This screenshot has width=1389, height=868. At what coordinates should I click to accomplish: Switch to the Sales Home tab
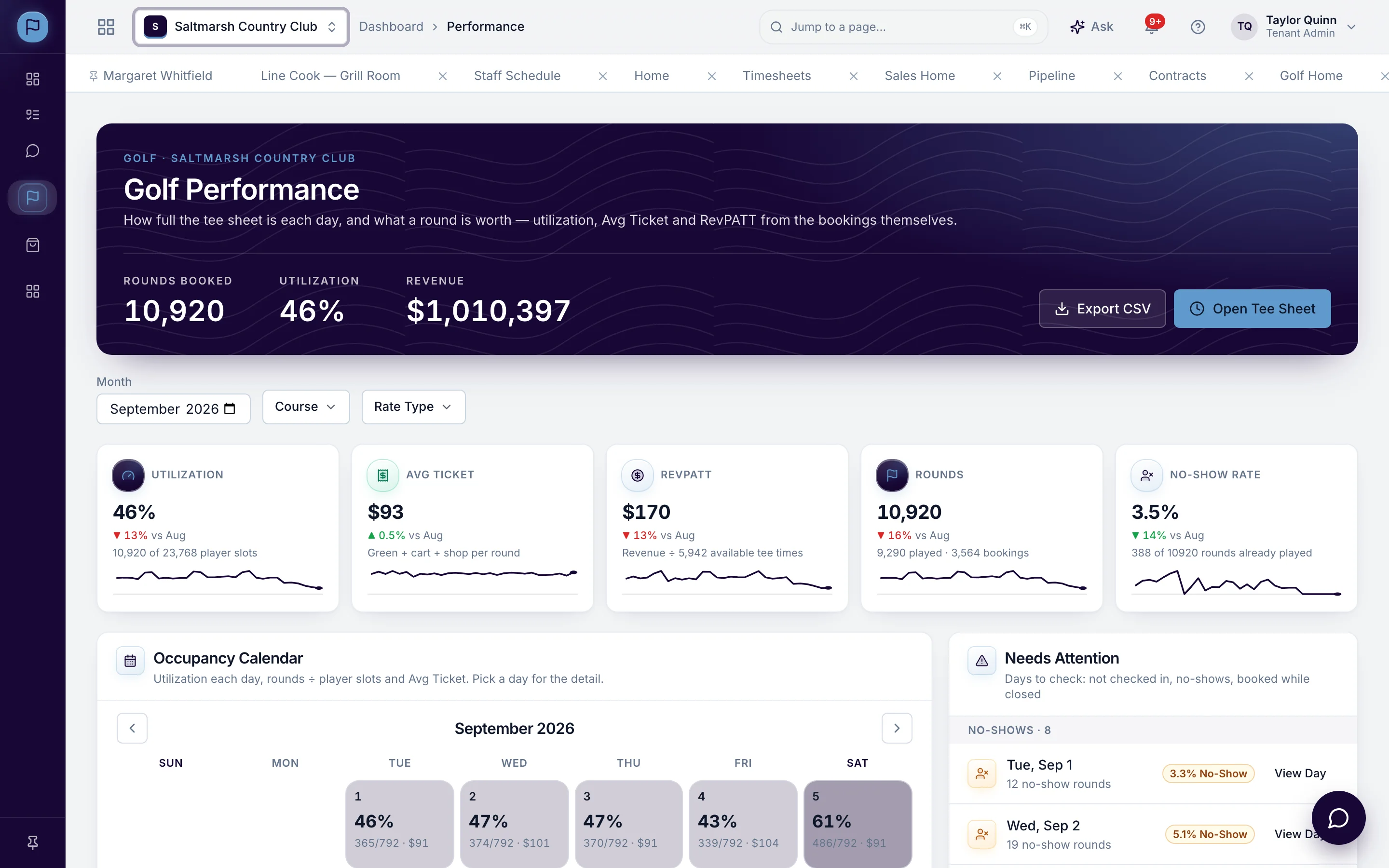[x=920, y=76]
